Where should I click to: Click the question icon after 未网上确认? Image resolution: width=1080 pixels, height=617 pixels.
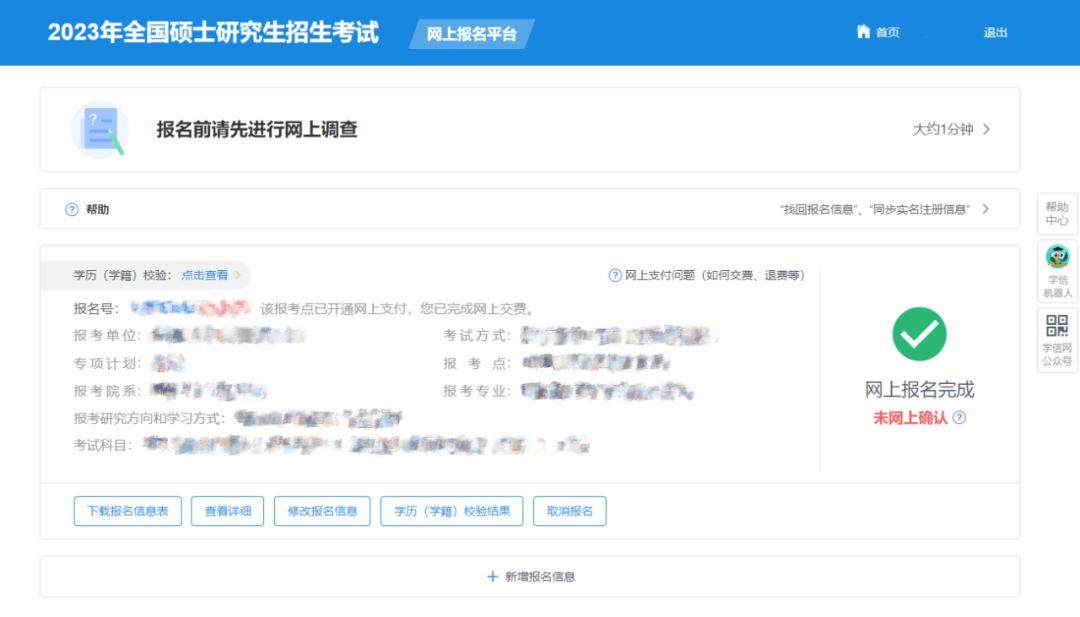click(x=958, y=418)
